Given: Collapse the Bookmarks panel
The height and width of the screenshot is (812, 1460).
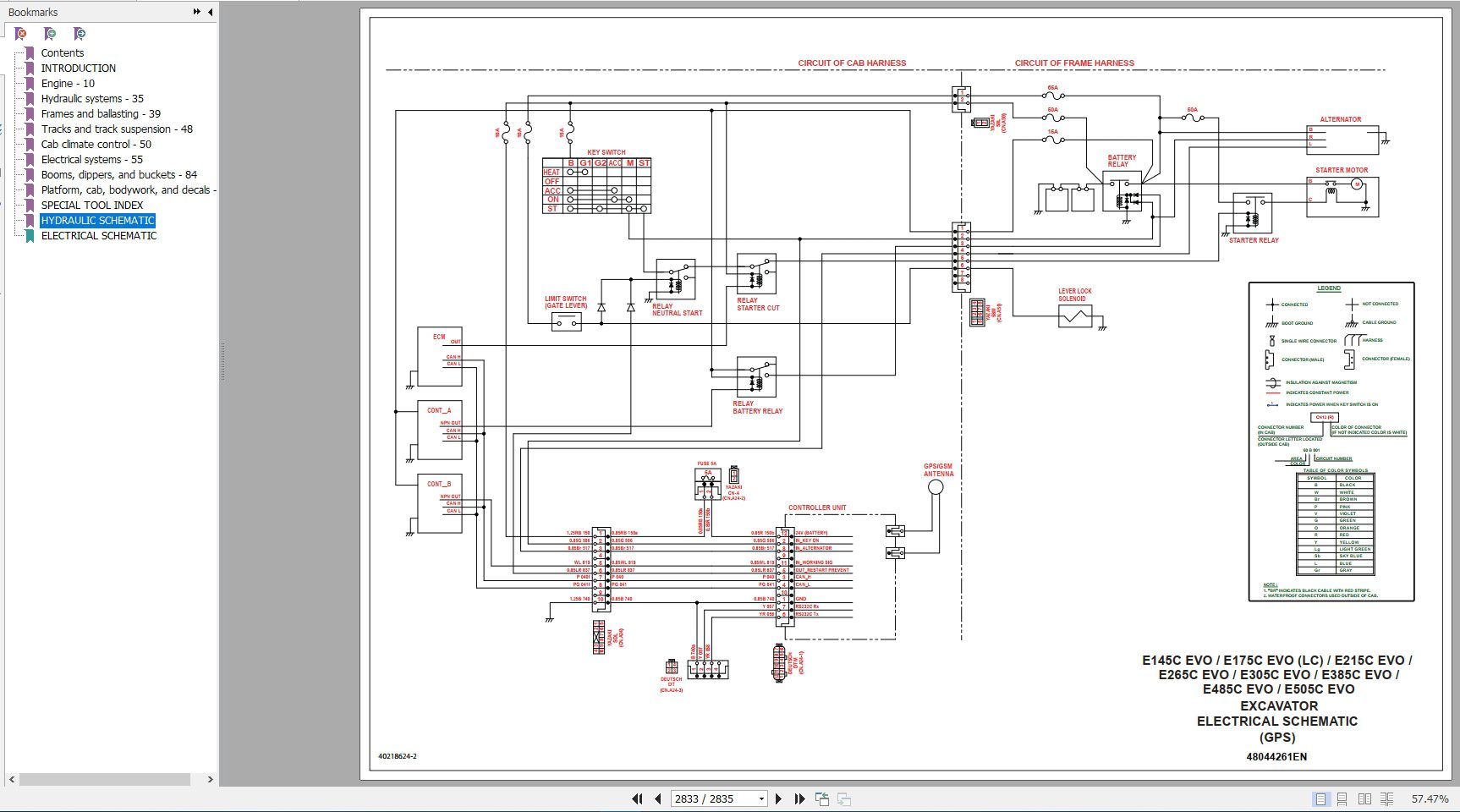Looking at the screenshot, I should coord(210,12).
